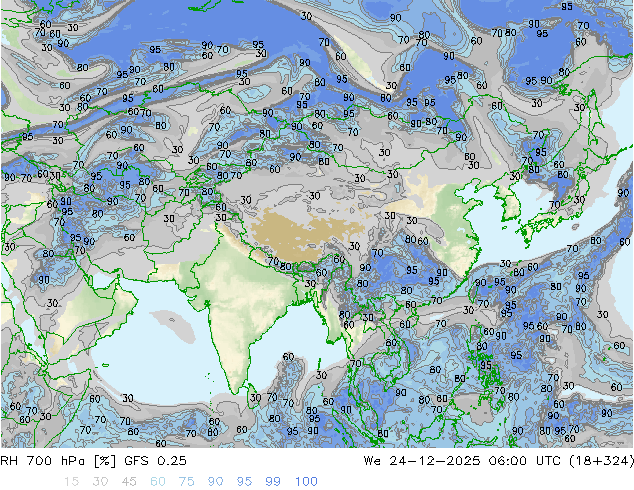
Task: Click the 99 value in the legend row
Action: click(273, 482)
